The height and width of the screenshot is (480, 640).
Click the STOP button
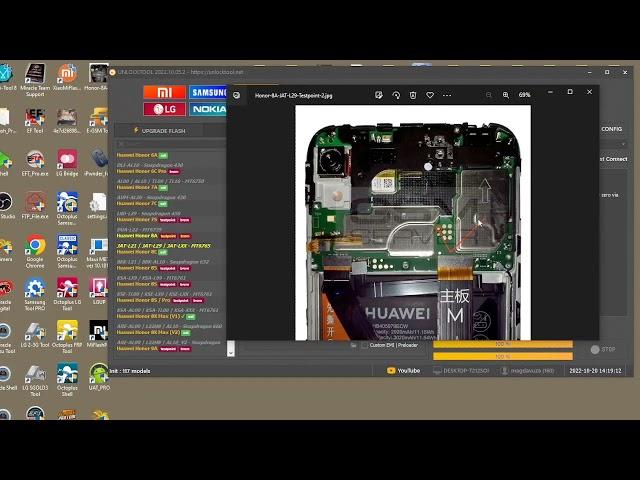point(603,349)
